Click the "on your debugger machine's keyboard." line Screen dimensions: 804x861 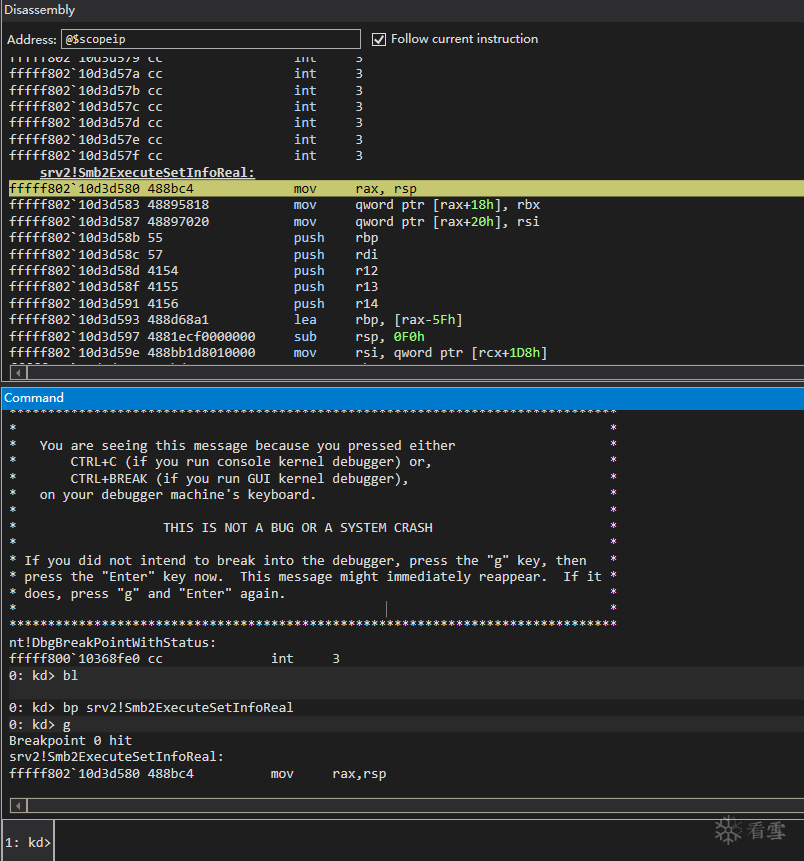tap(177, 495)
